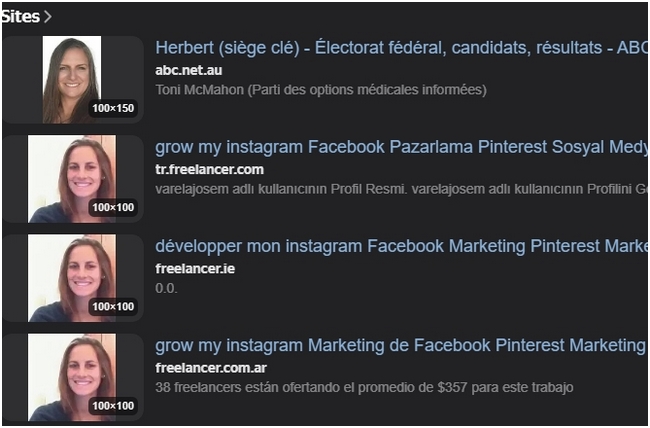Click the freelancer.ie domain label
Image resolution: width=650 pixels, height=428 pixels.
pos(195,268)
